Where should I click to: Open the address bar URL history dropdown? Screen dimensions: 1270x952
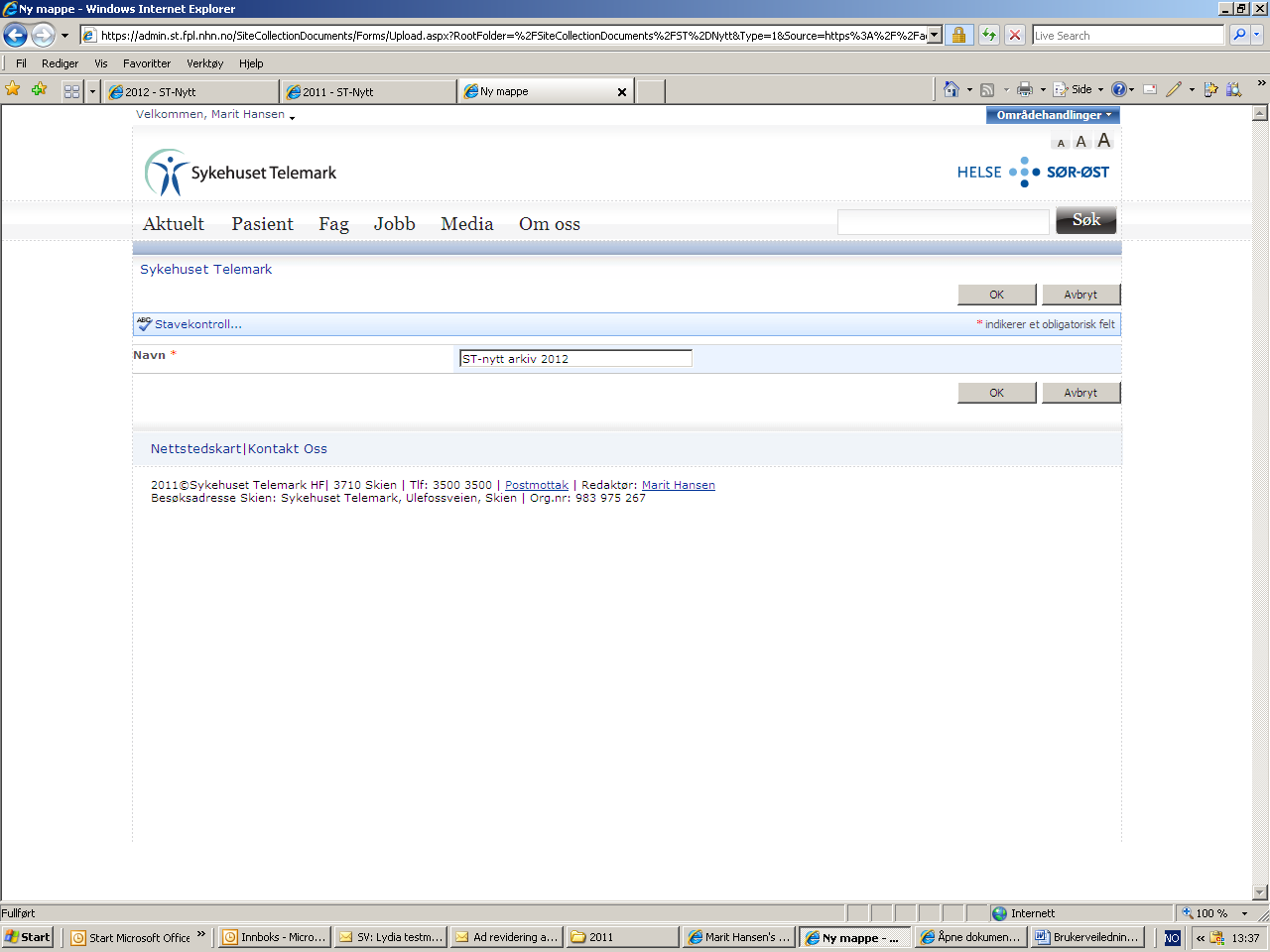934,36
